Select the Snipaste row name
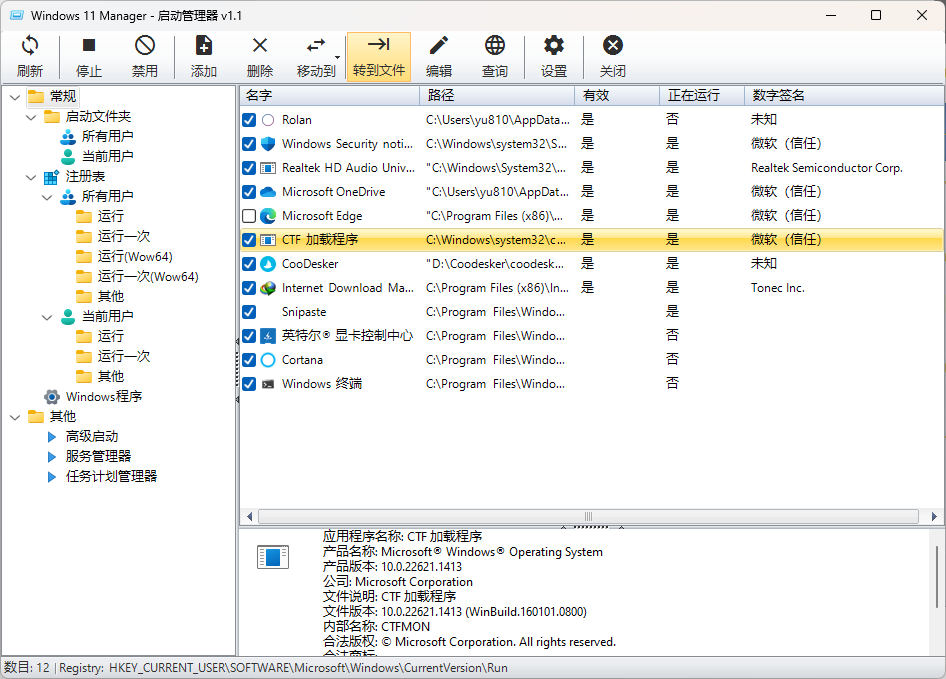 (x=304, y=312)
